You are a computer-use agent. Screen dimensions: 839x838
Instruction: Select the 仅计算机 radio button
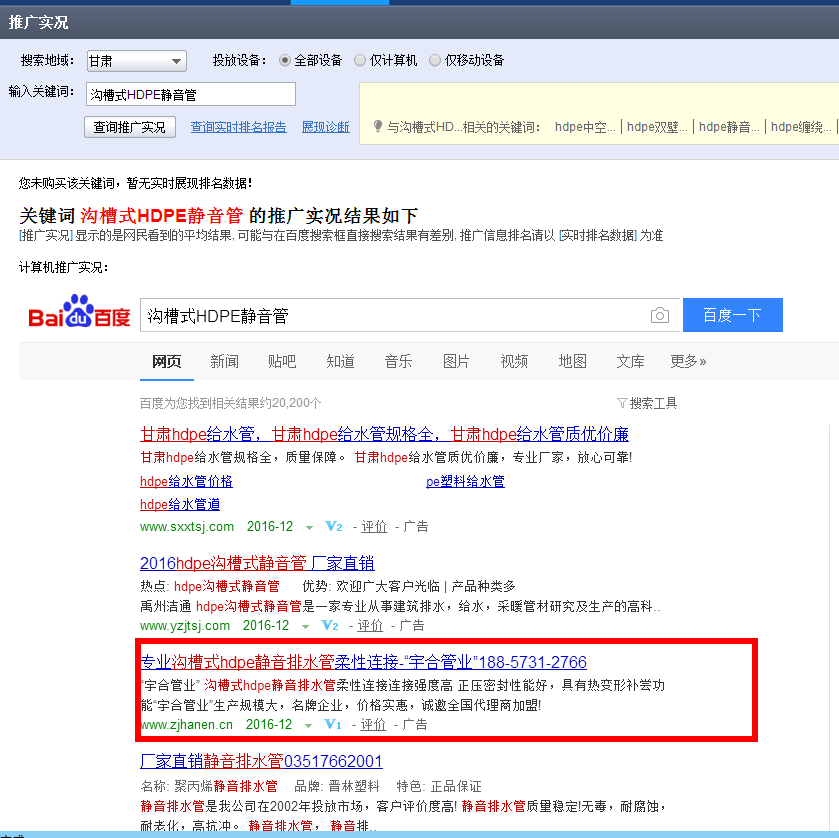pyautogui.click(x=360, y=60)
